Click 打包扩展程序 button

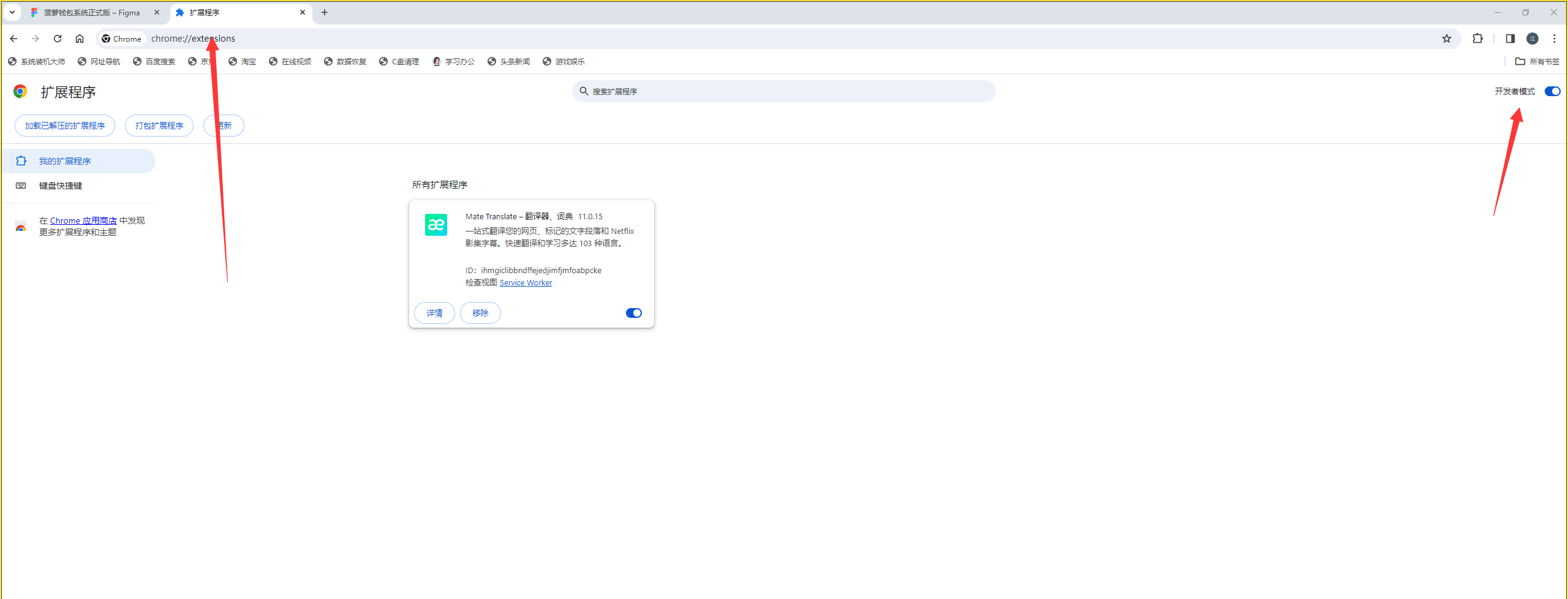click(159, 126)
